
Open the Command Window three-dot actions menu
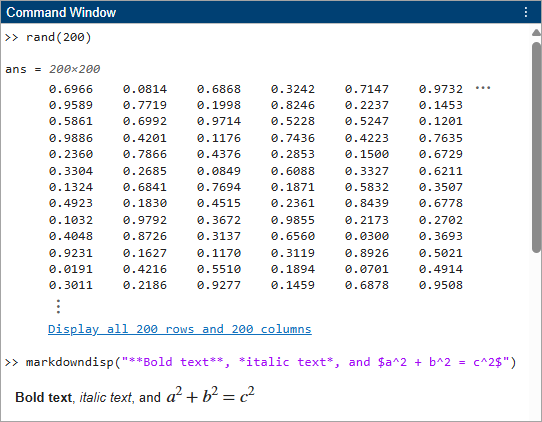coord(526,12)
